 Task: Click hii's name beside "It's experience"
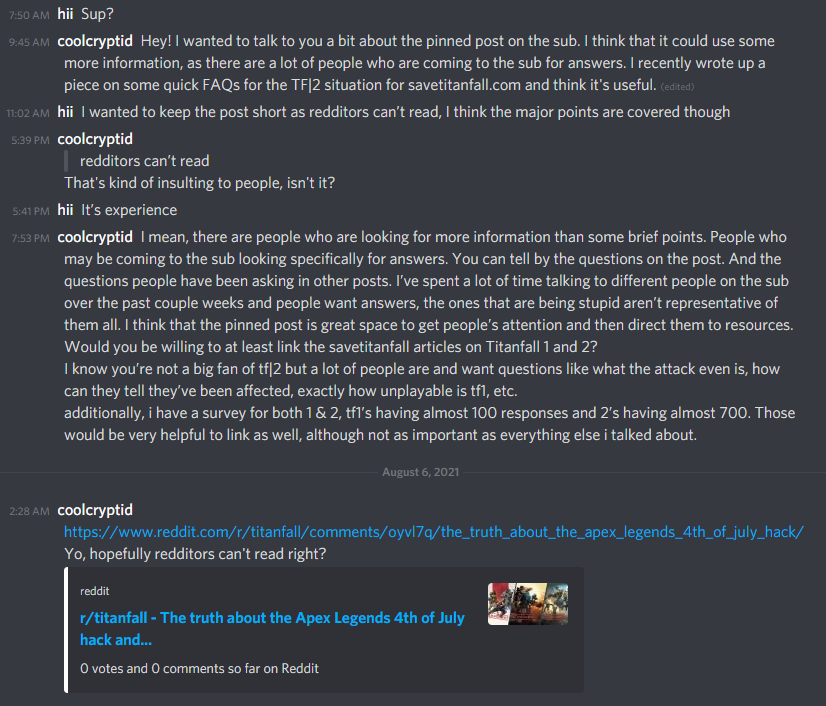coord(66,210)
